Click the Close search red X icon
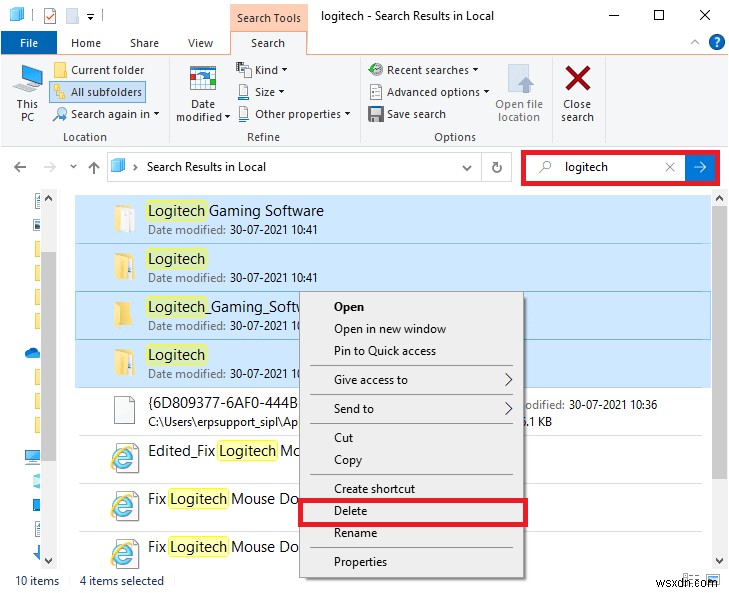729x593 pixels. 577,79
